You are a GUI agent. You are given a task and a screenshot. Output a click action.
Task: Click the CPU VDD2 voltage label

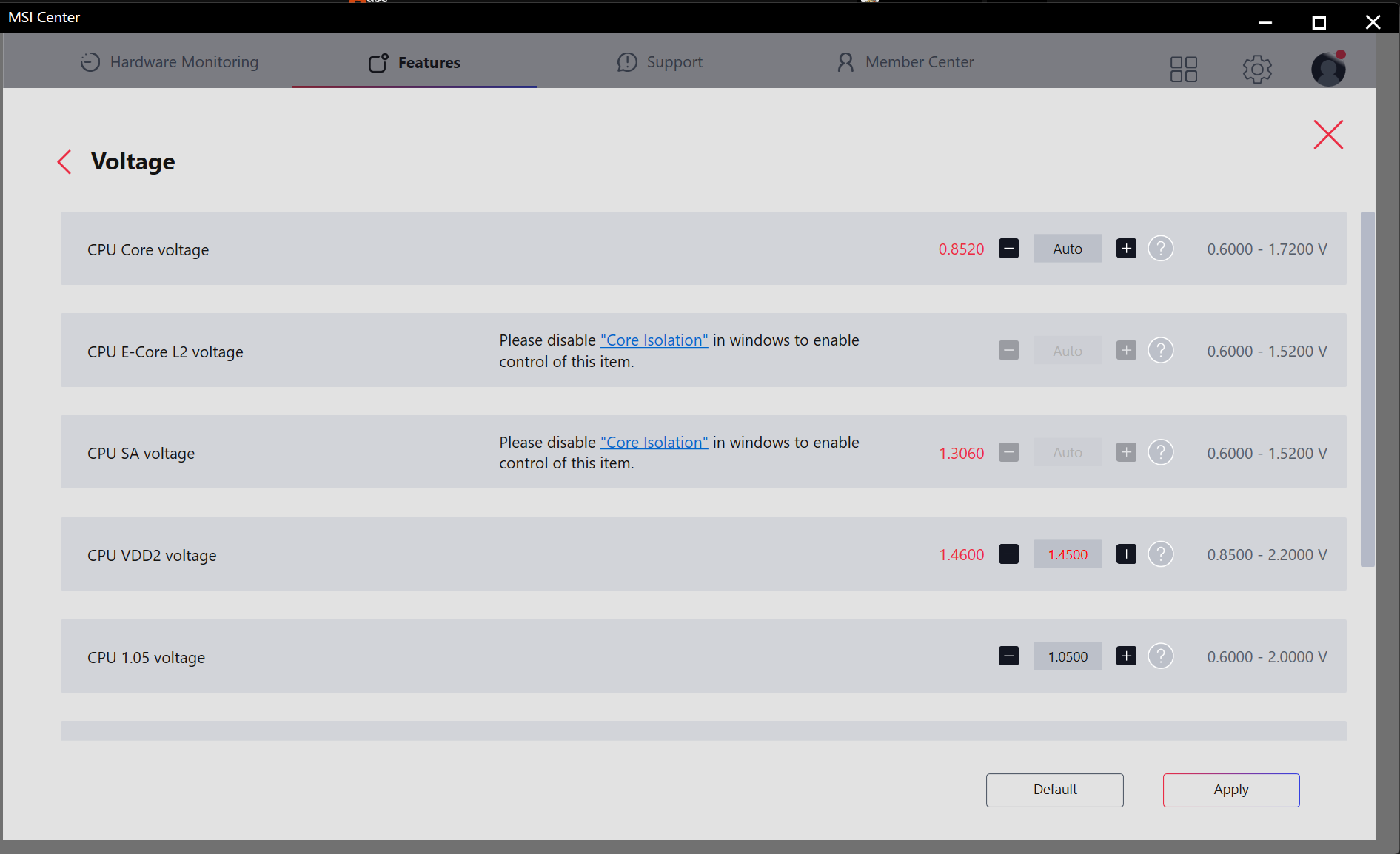coord(152,556)
